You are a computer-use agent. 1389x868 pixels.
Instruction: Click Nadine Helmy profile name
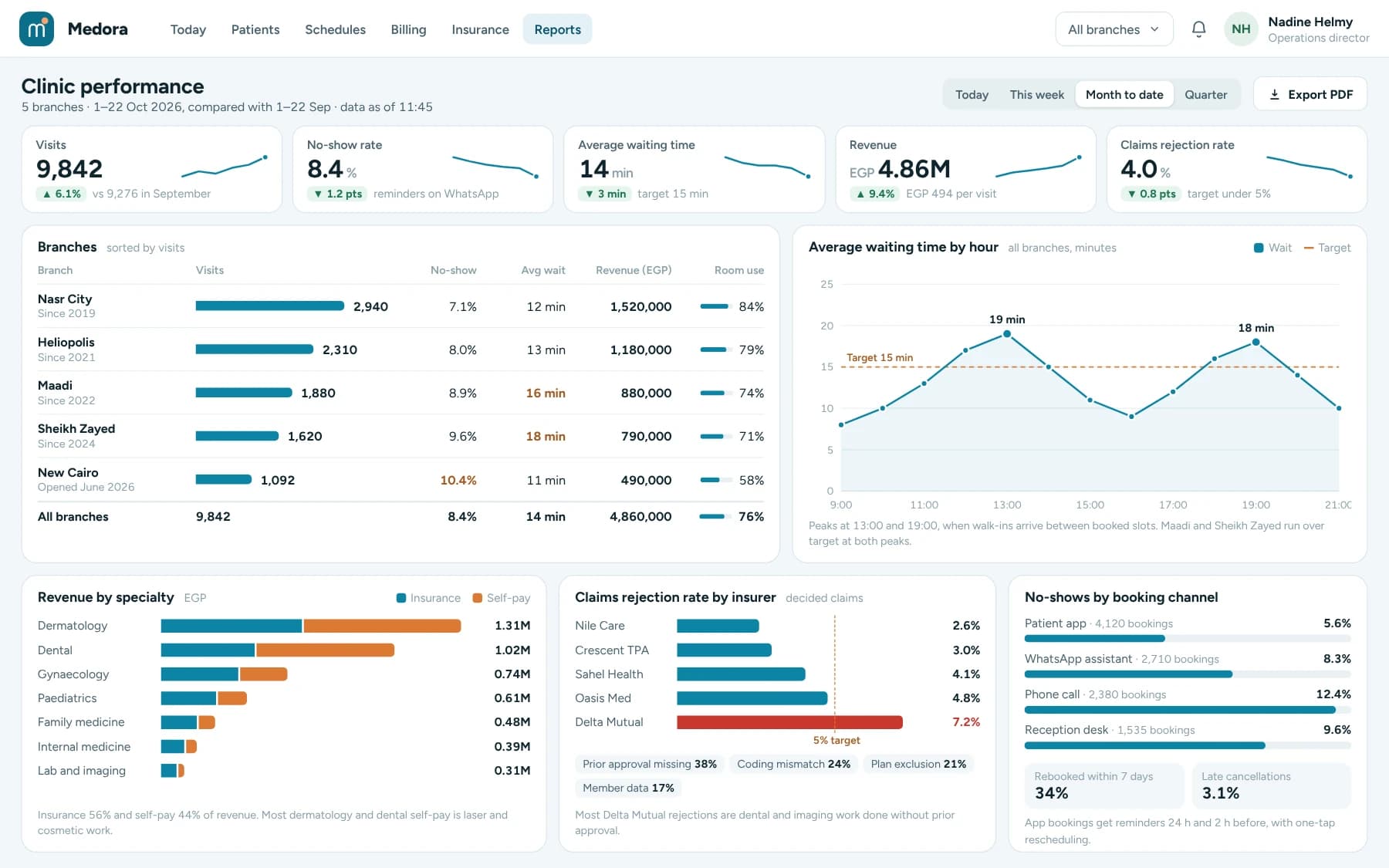pos(1310,22)
